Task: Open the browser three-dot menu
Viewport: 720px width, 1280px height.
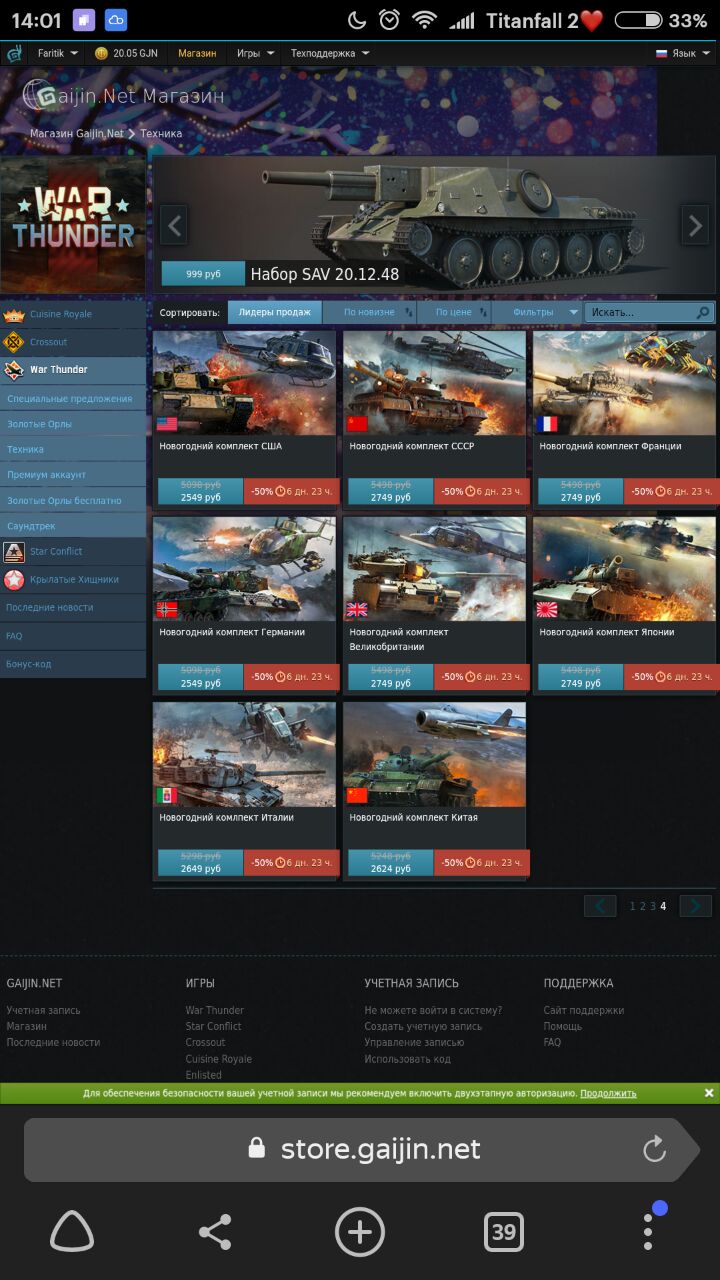Action: point(648,1230)
